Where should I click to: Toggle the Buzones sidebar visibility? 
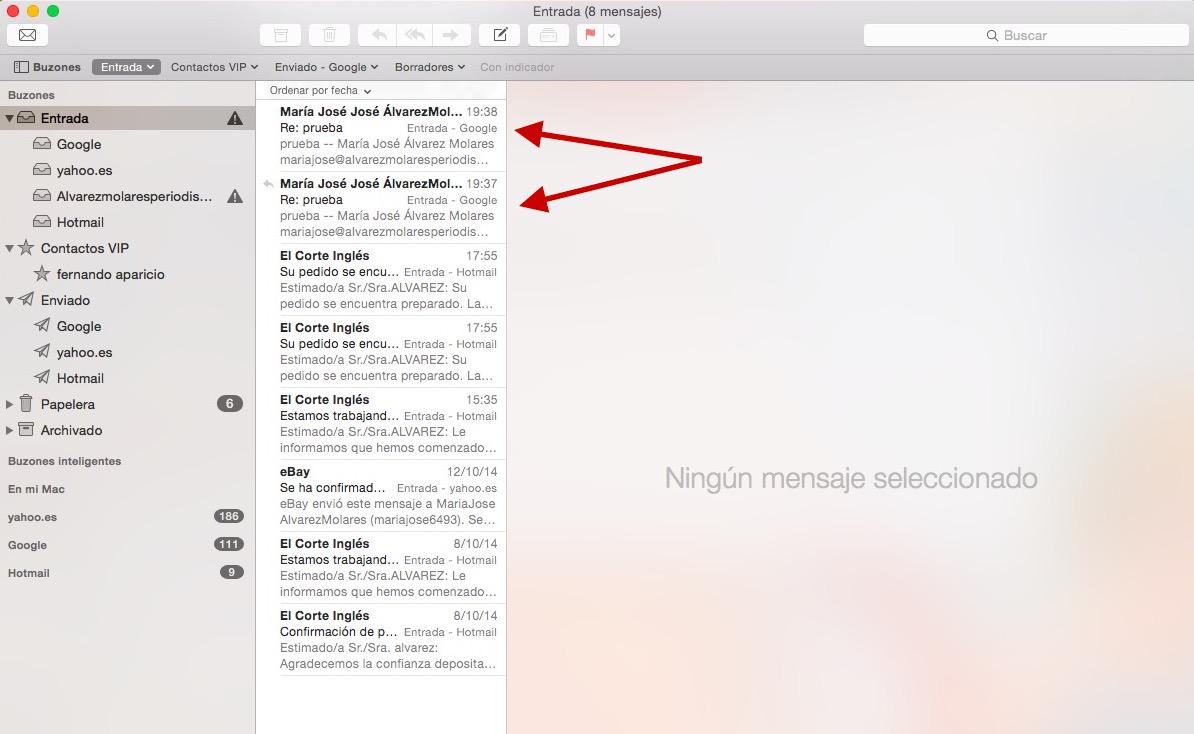pos(47,67)
